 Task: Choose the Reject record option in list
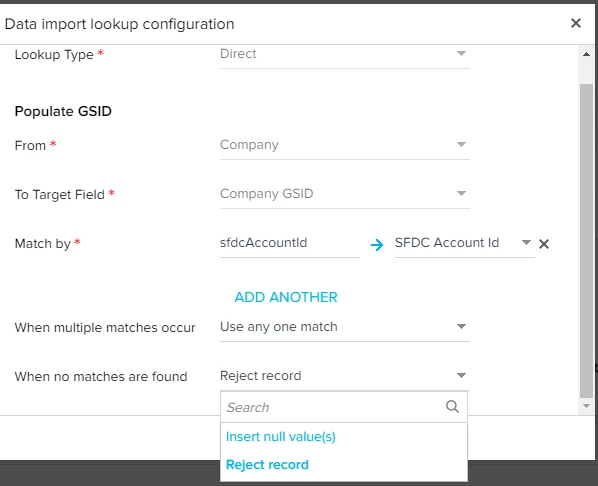tap(267, 465)
